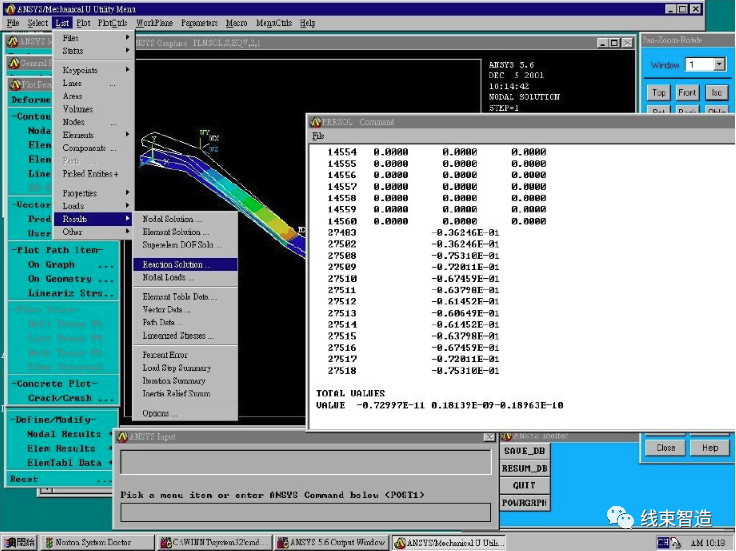
Task: Click QUIT in ANSYS Toolbar
Action: [524, 485]
